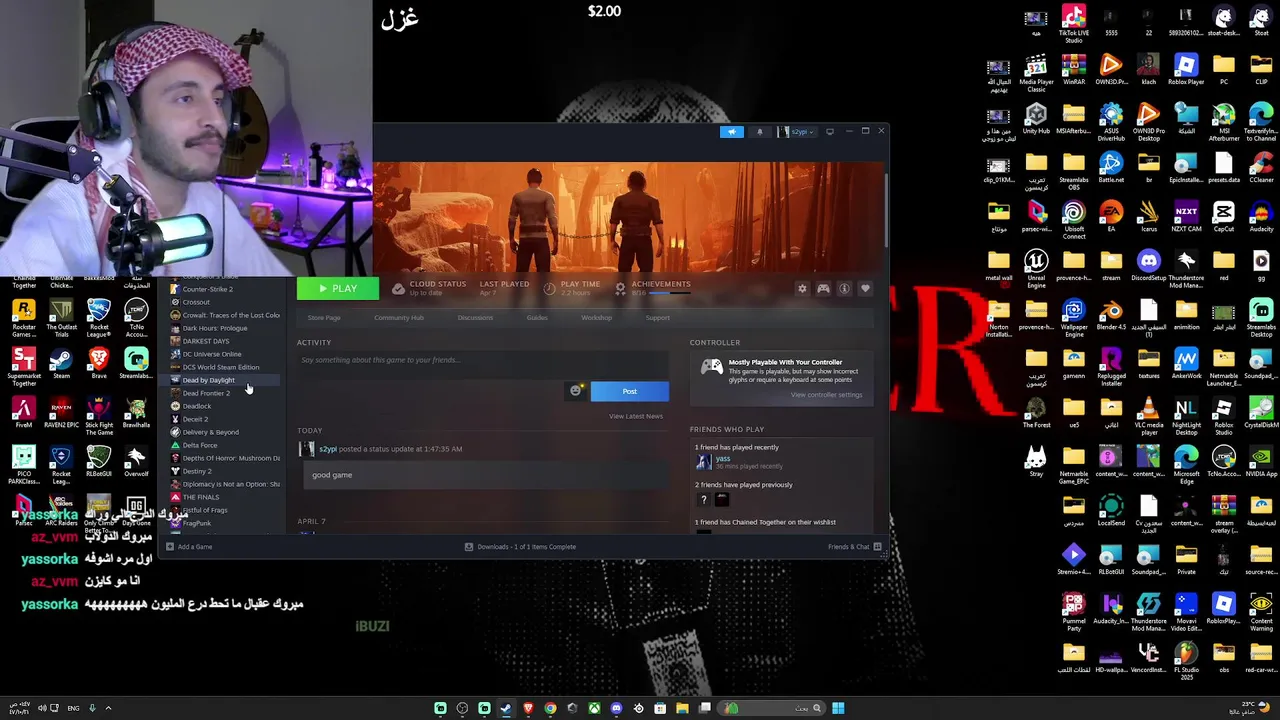Open Roblox Studio desktop icon

point(1224,416)
